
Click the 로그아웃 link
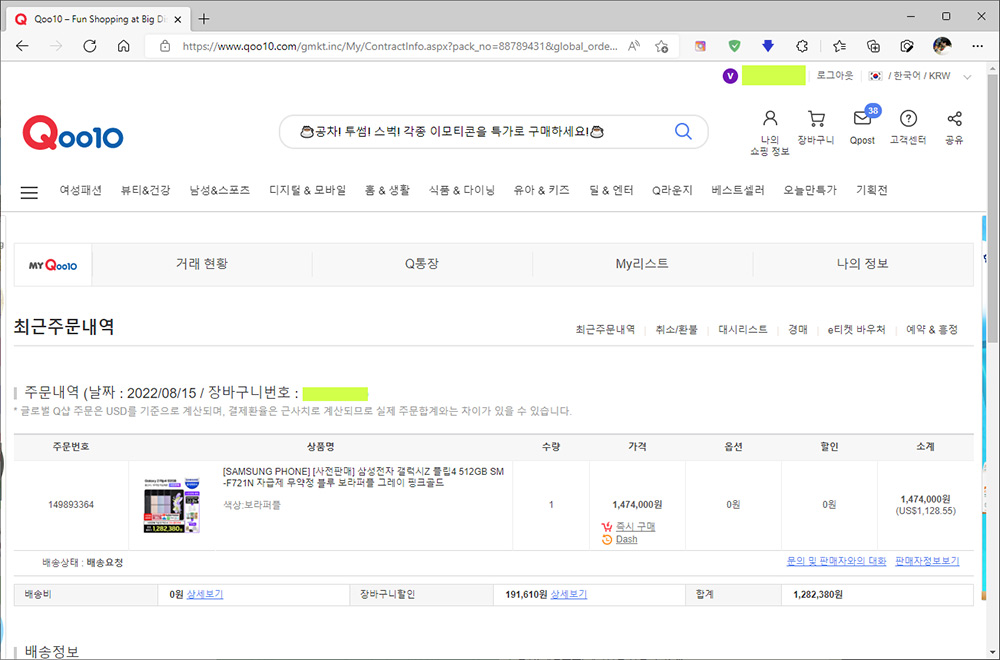pos(835,75)
